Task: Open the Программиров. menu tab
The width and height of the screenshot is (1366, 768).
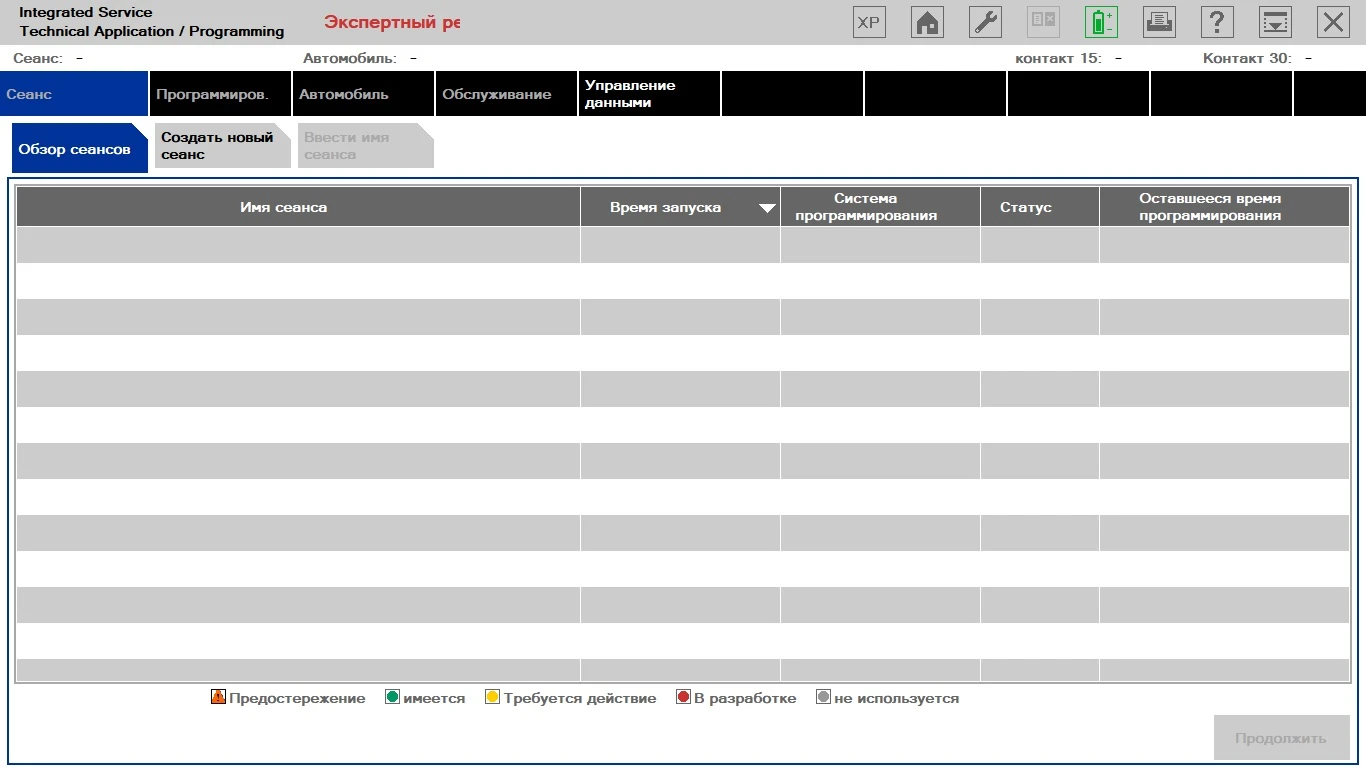Action: click(x=220, y=94)
